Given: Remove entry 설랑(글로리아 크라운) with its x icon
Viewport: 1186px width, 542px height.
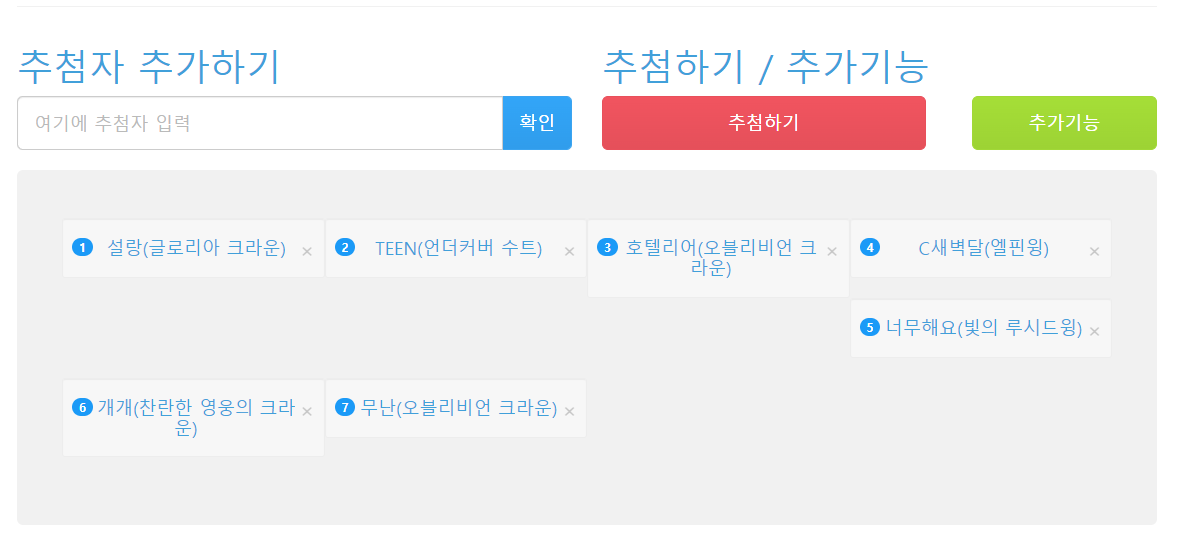Looking at the screenshot, I should click(x=307, y=252).
